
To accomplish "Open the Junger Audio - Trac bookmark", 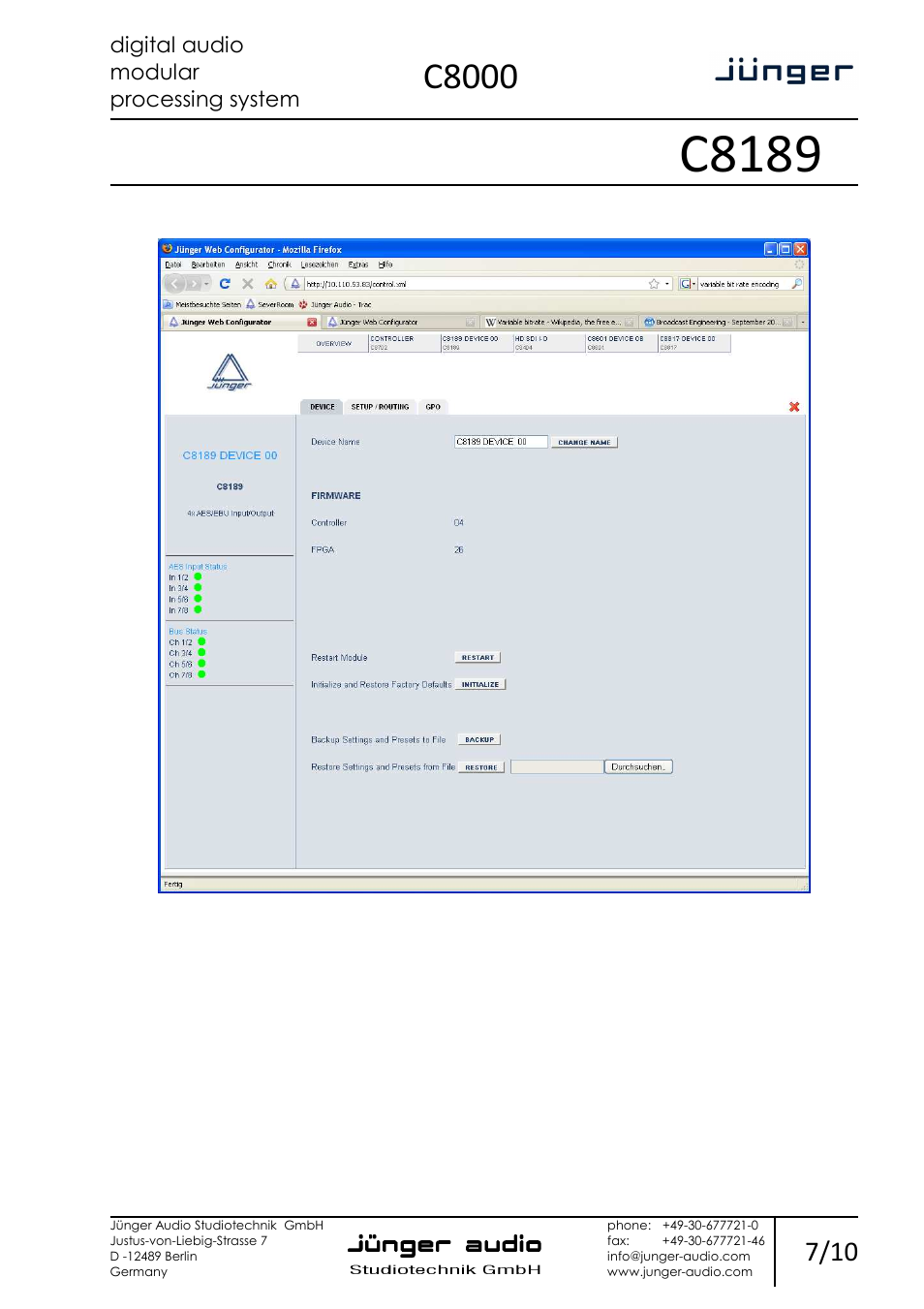I will tap(335, 304).
